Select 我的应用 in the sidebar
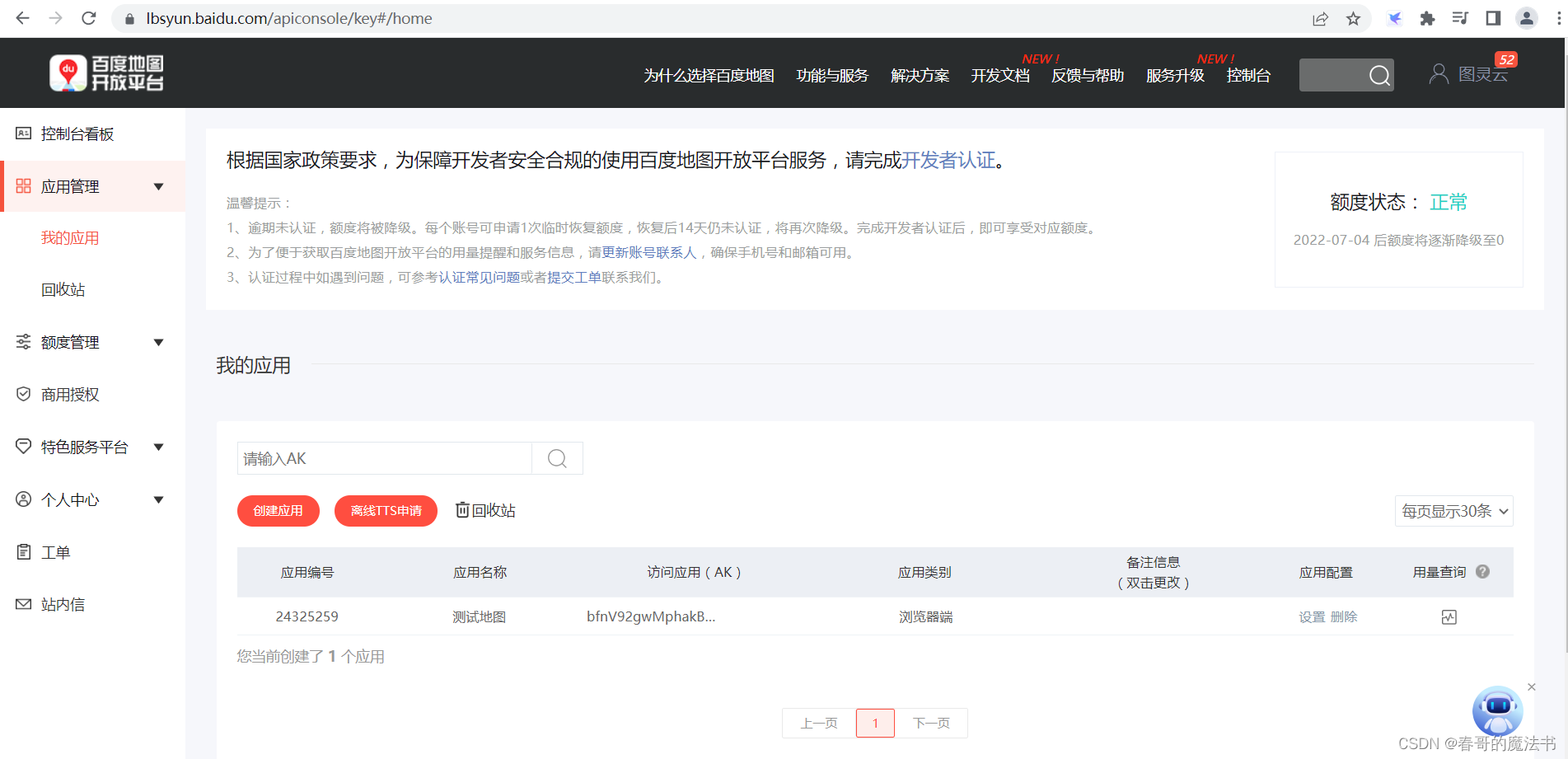The image size is (1568, 759). [70, 238]
